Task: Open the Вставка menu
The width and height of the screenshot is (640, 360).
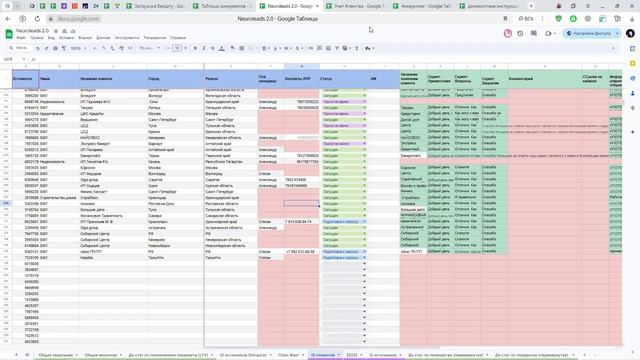Action: point(67,38)
